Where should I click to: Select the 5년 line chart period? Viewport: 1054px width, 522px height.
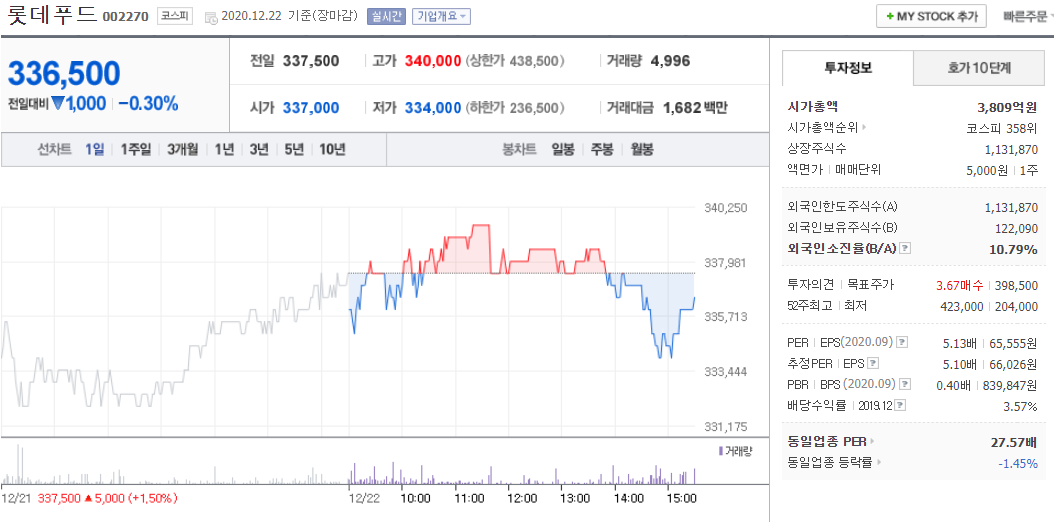[x=294, y=149]
